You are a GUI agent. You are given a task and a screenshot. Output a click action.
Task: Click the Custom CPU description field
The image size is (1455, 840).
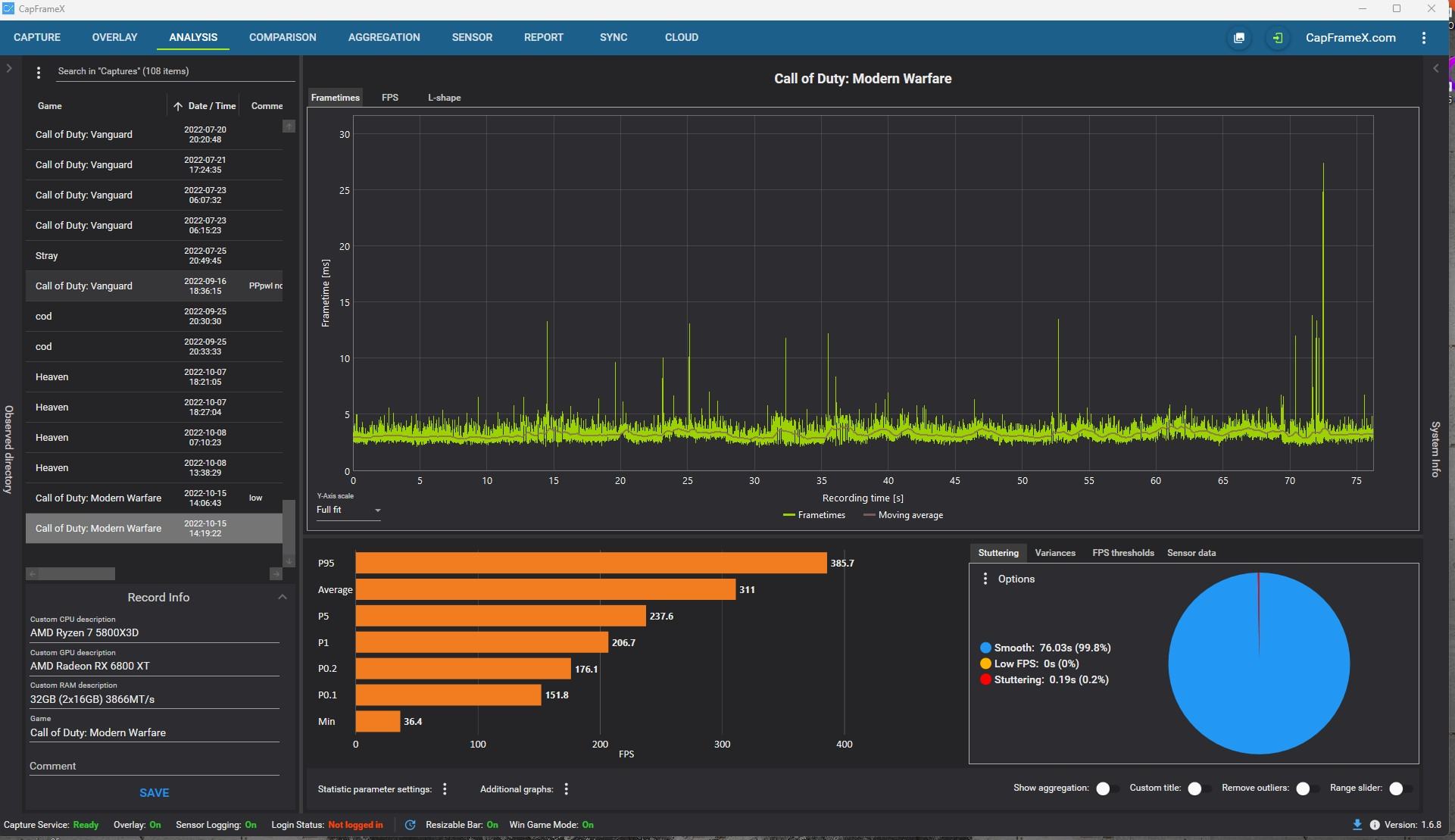click(x=155, y=633)
